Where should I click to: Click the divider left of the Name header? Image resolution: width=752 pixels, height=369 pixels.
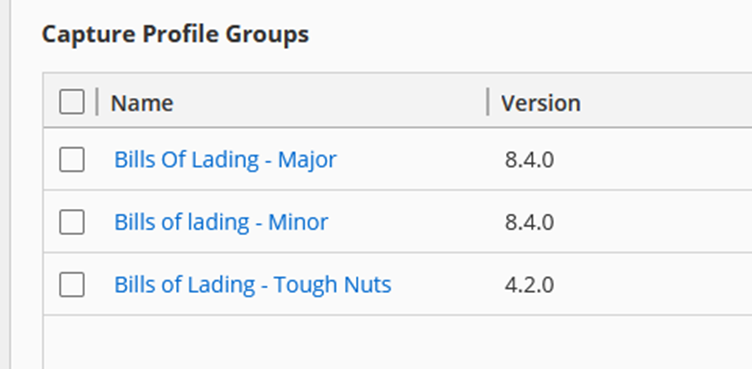coord(97,102)
